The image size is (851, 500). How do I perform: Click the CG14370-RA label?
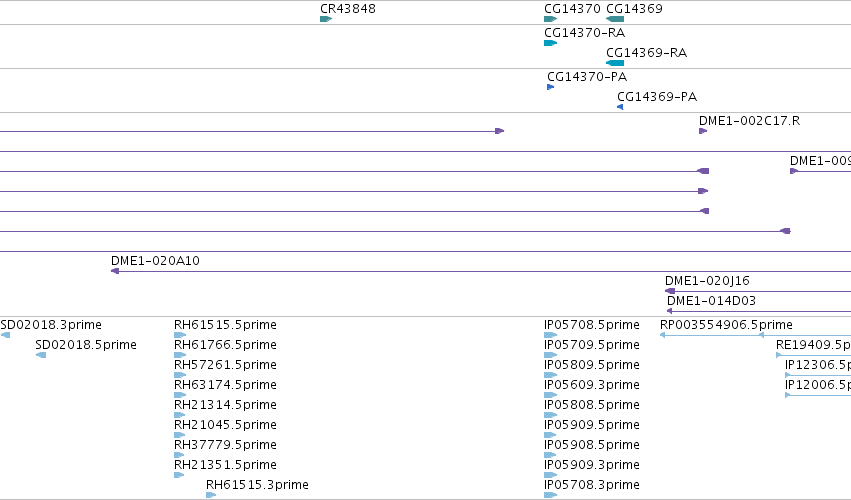[585, 33]
